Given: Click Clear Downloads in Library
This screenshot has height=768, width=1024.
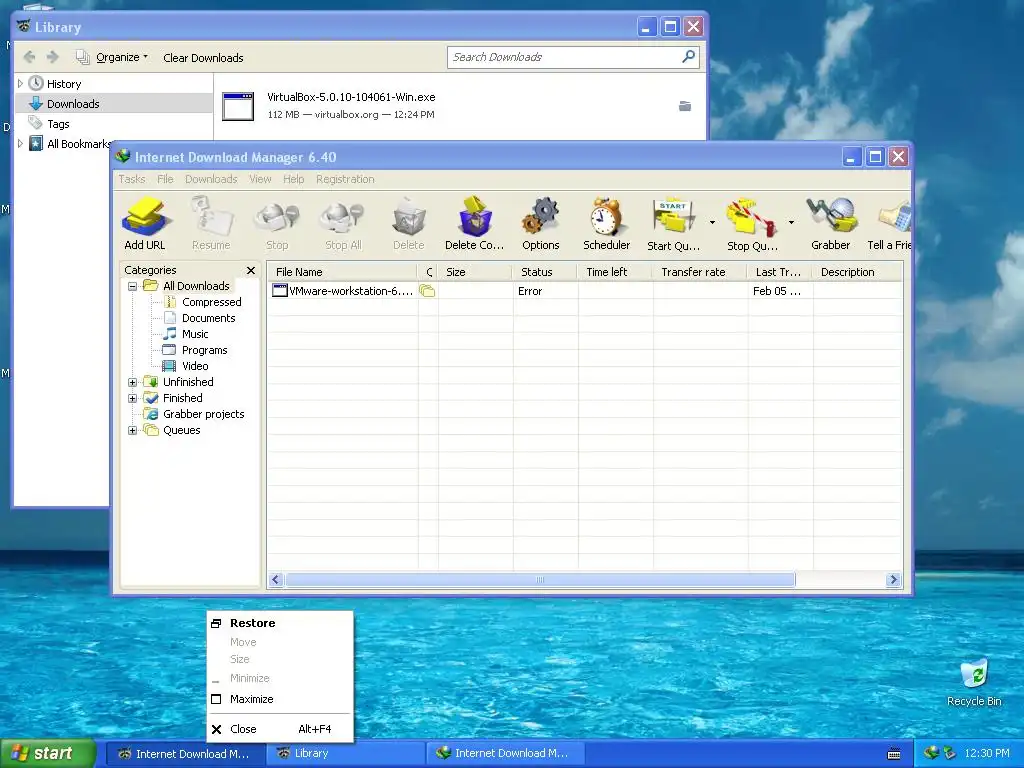Looking at the screenshot, I should pyautogui.click(x=203, y=58).
